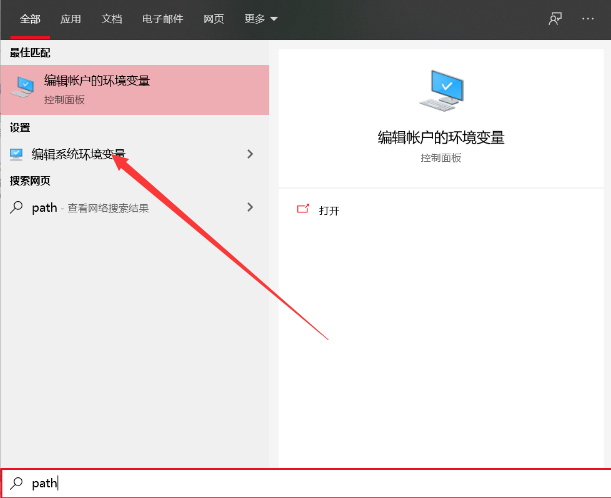Click the magnifier icon beside path web result
This screenshot has height=498, width=611.
[x=16, y=207]
